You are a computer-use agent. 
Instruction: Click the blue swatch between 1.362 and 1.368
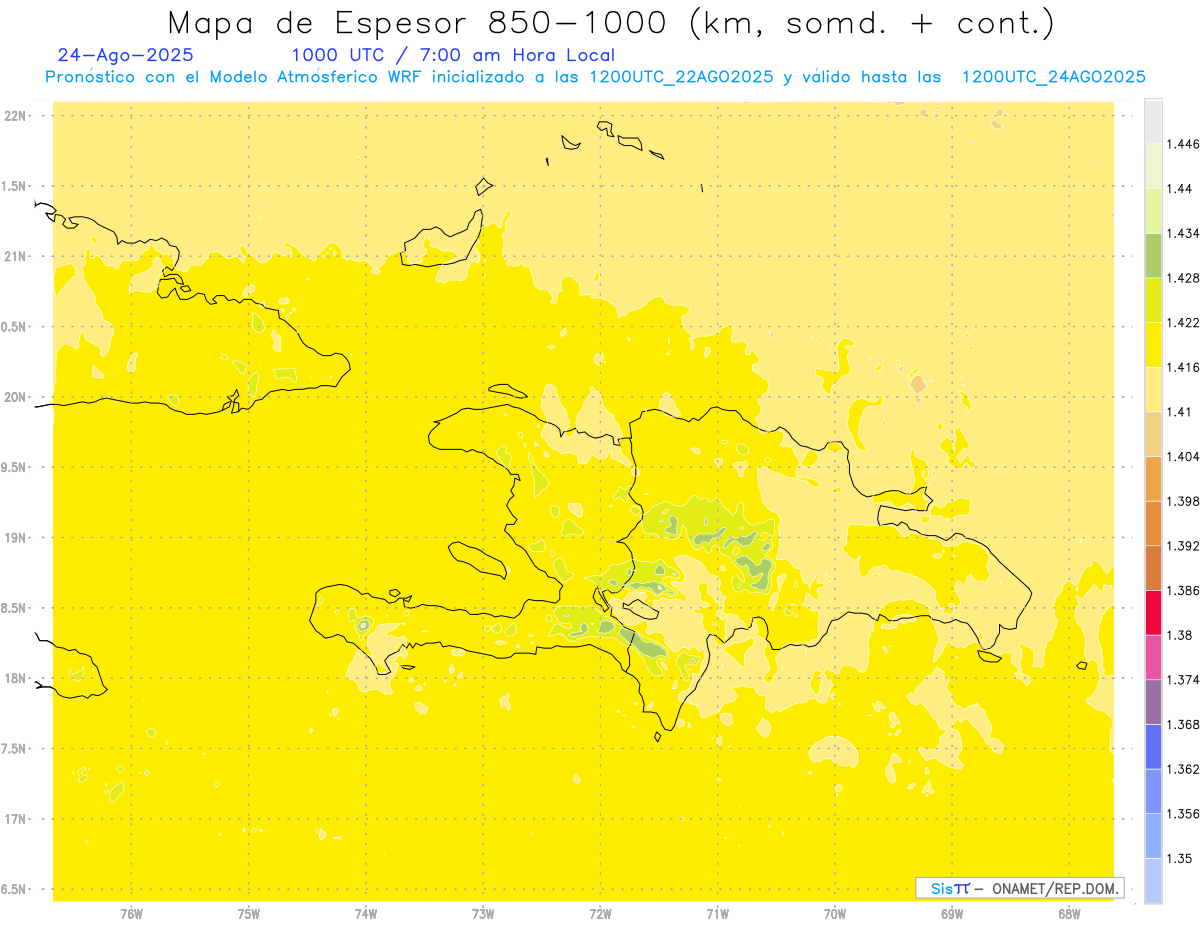(1153, 746)
